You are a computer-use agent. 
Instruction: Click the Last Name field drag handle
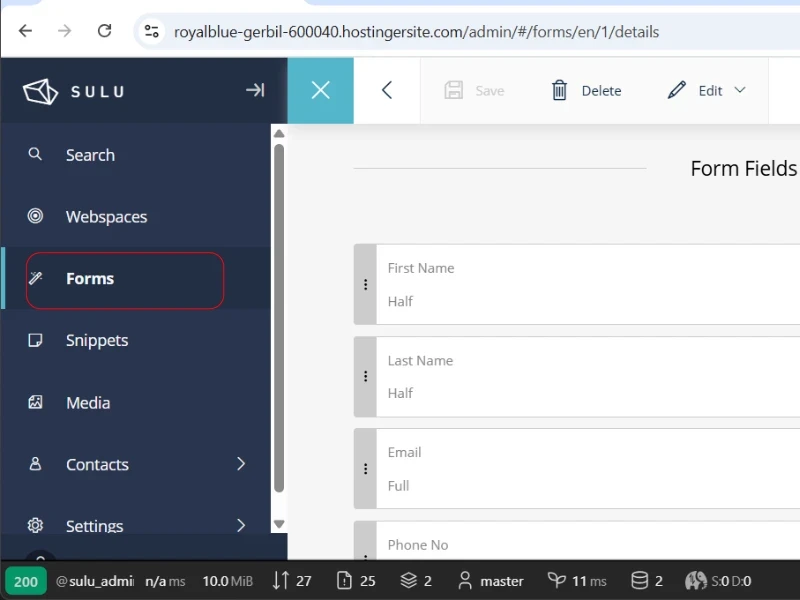click(365, 377)
